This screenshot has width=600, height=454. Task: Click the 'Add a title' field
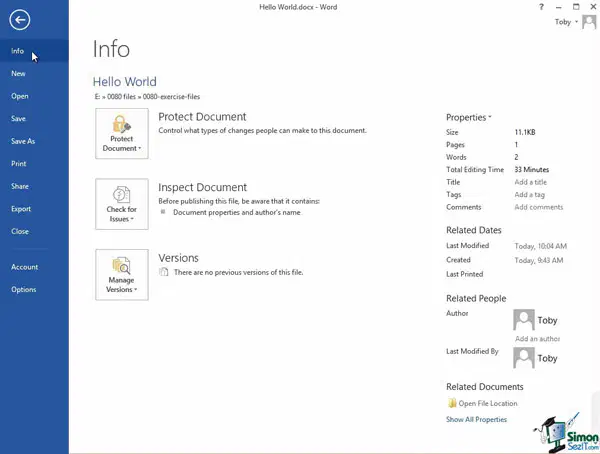[531, 182]
